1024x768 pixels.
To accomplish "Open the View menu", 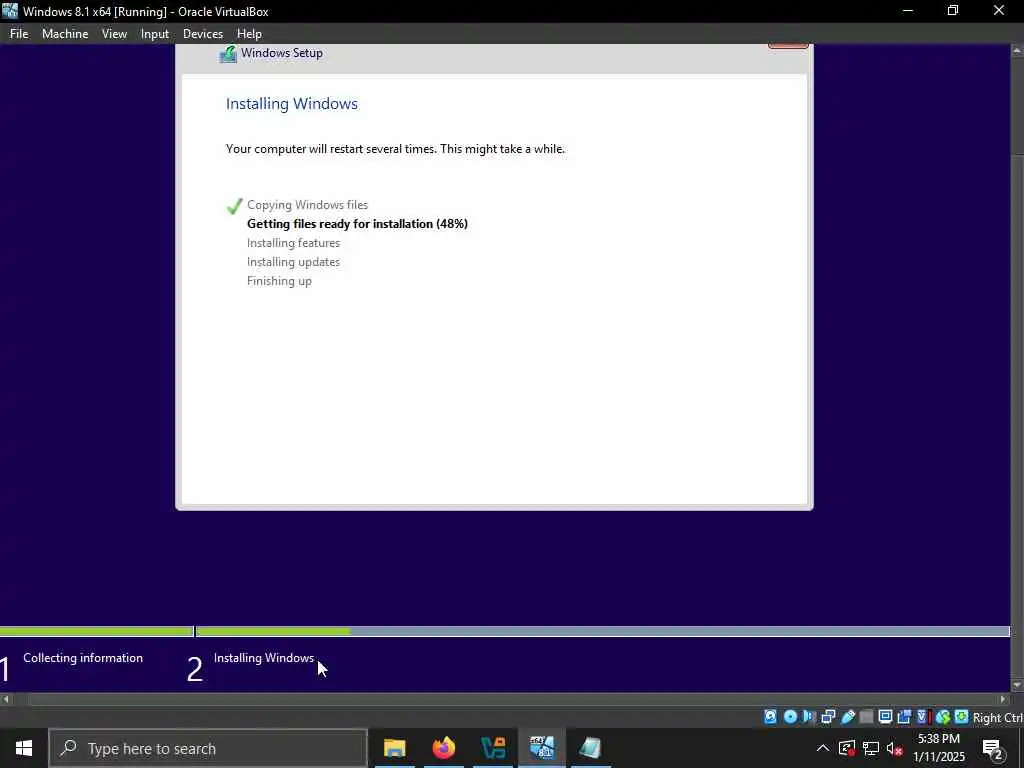I will (x=114, y=33).
